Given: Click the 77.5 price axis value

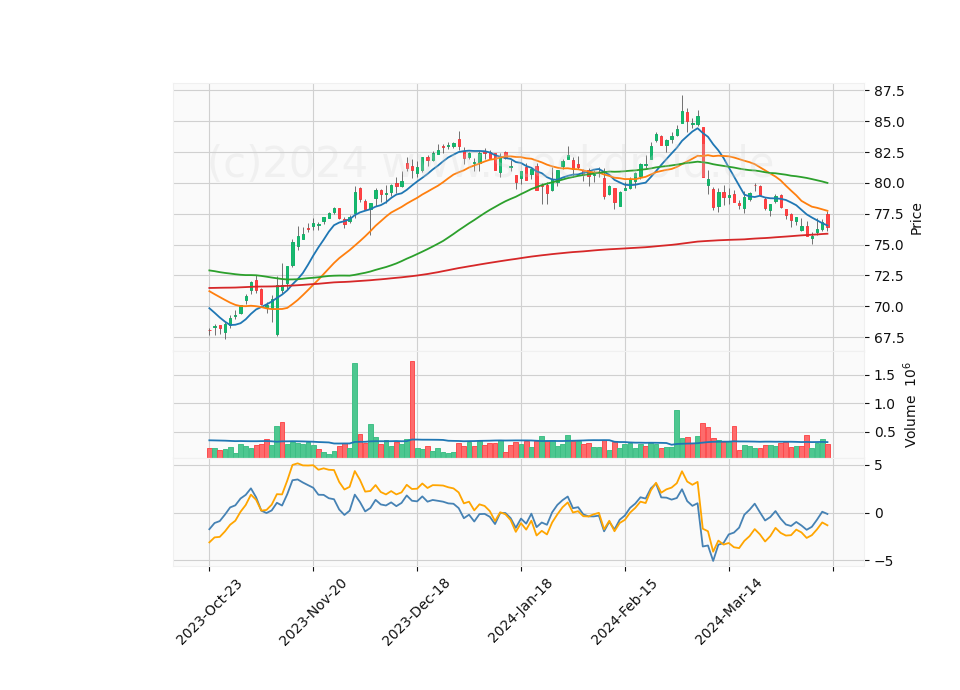Looking at the screenshot, I should pyautogui.click(x=888, y=215).
